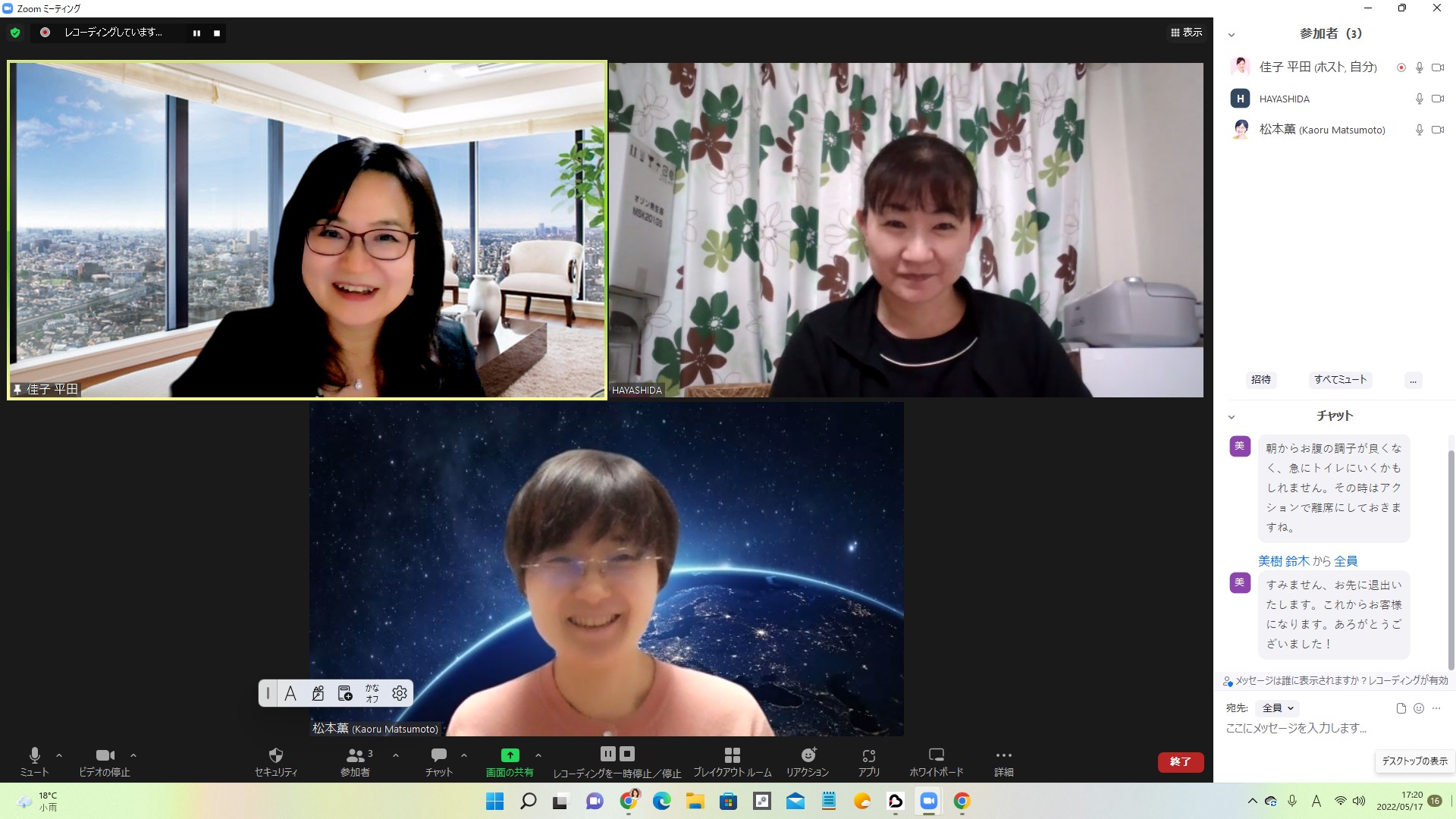Screen dimensions: 1456x819
Task: Click the デスクトップの表示 button
Action: pos(1414,761)
